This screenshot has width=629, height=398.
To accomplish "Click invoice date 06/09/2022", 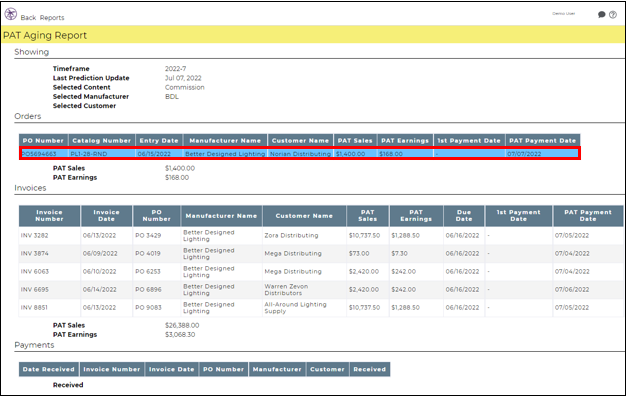I will [100, 254].
